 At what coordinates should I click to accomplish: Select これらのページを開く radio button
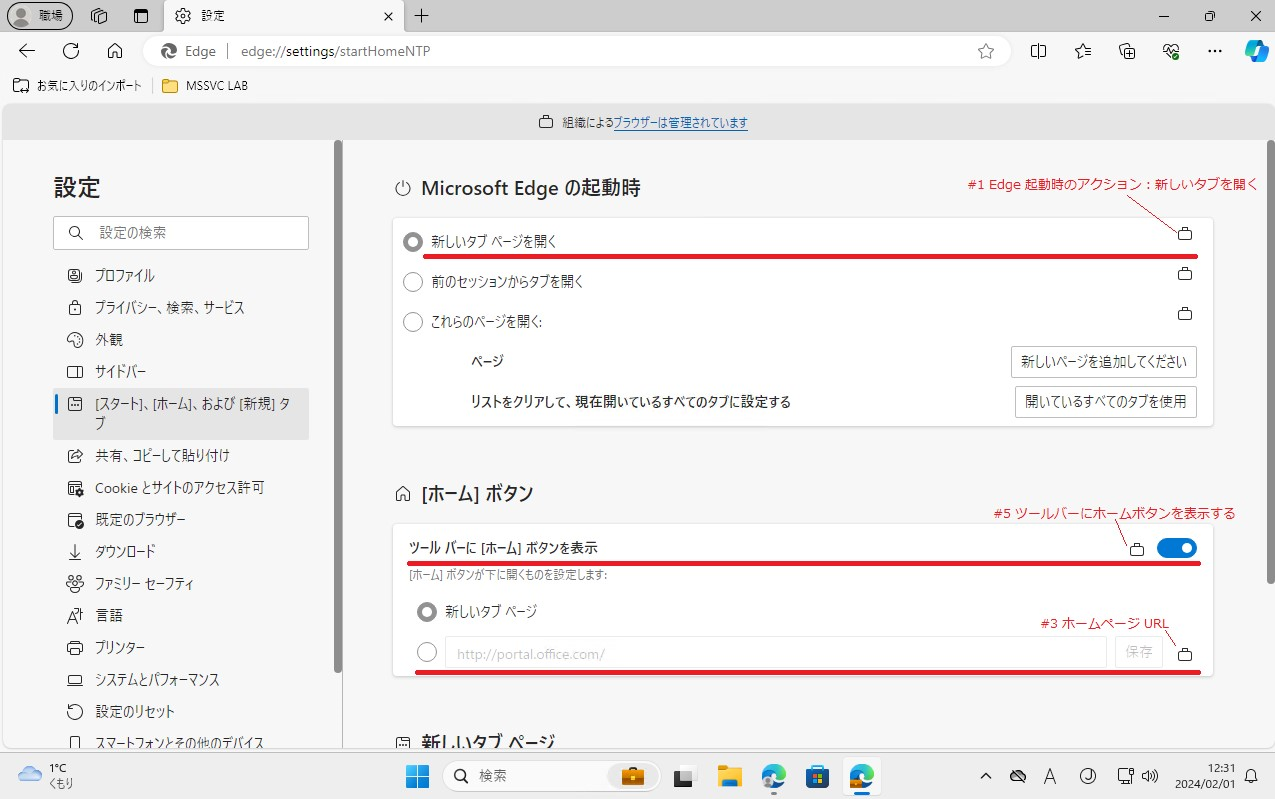[413, 322]
